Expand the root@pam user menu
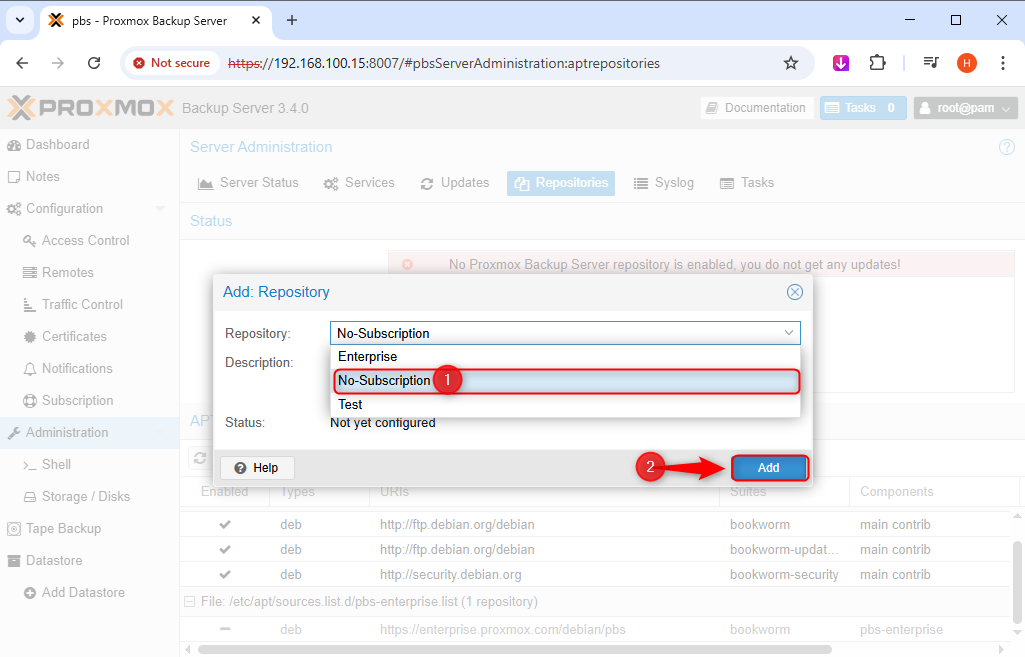 965,108
